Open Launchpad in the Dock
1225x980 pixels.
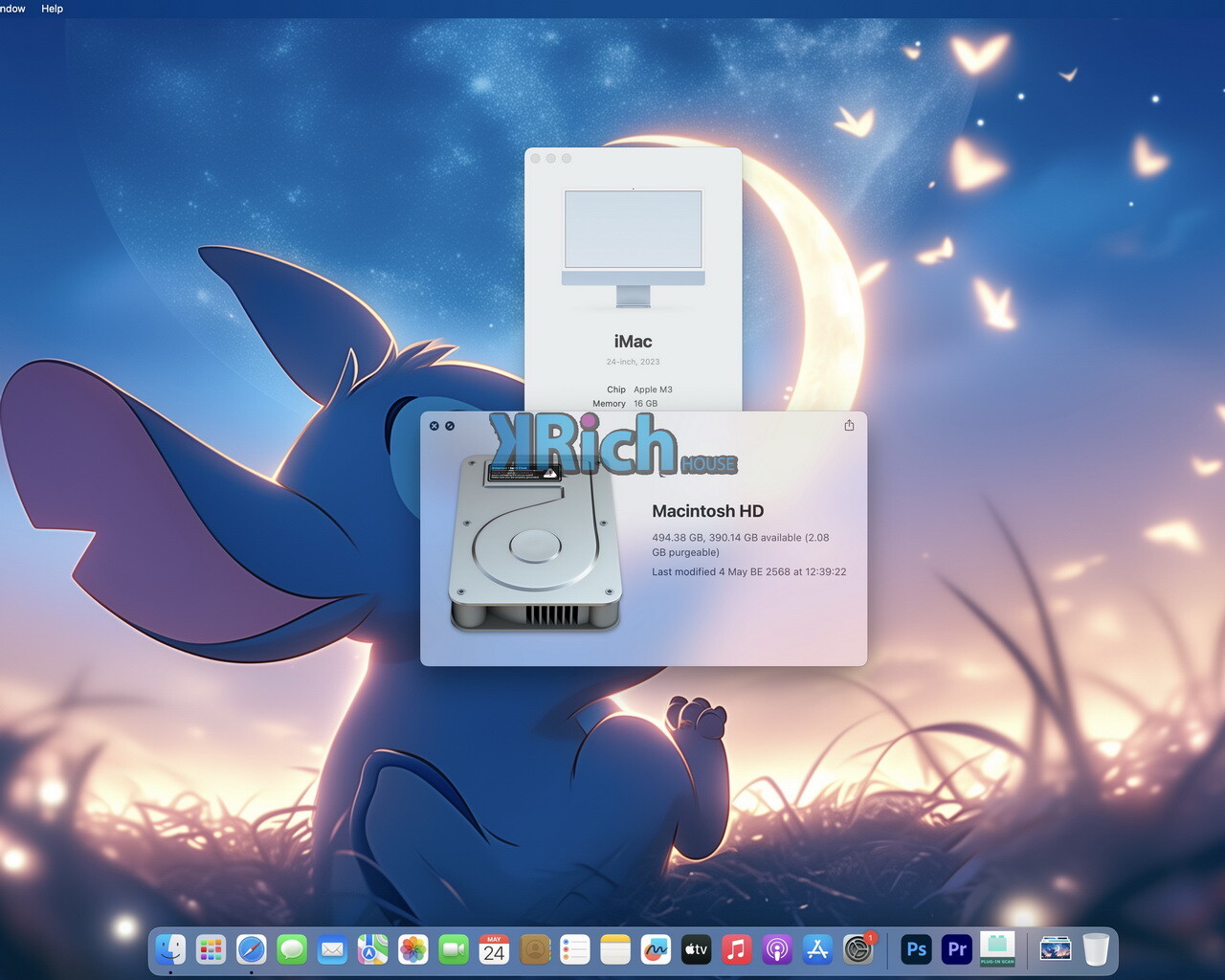coord(211,949)
